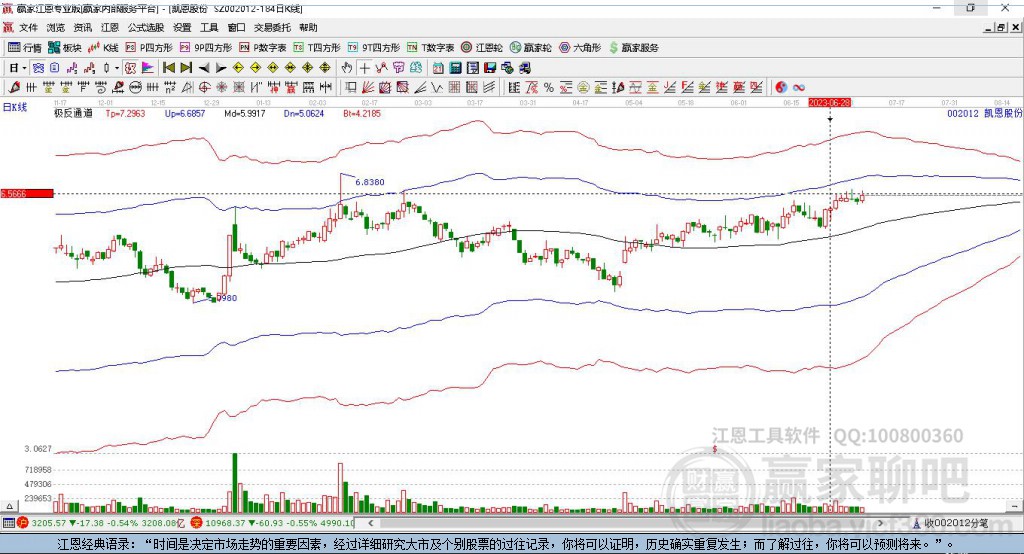Open the calendar icon in toolbar

click(x=438, y=68)
